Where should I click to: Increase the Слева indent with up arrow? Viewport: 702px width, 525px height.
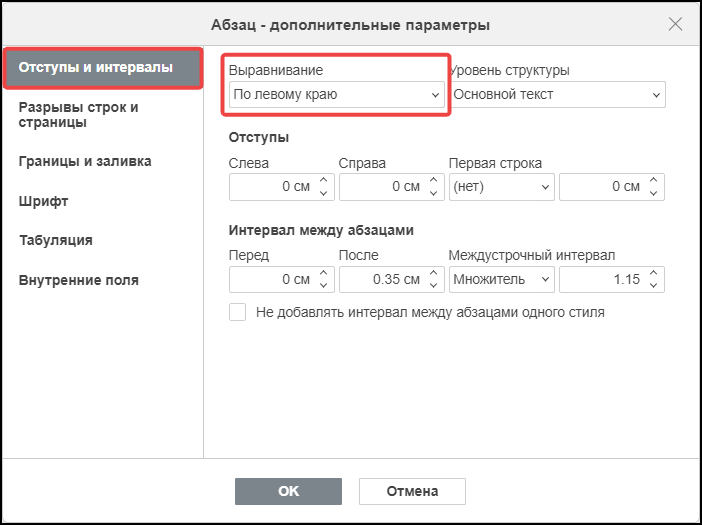tap(323, 180)
